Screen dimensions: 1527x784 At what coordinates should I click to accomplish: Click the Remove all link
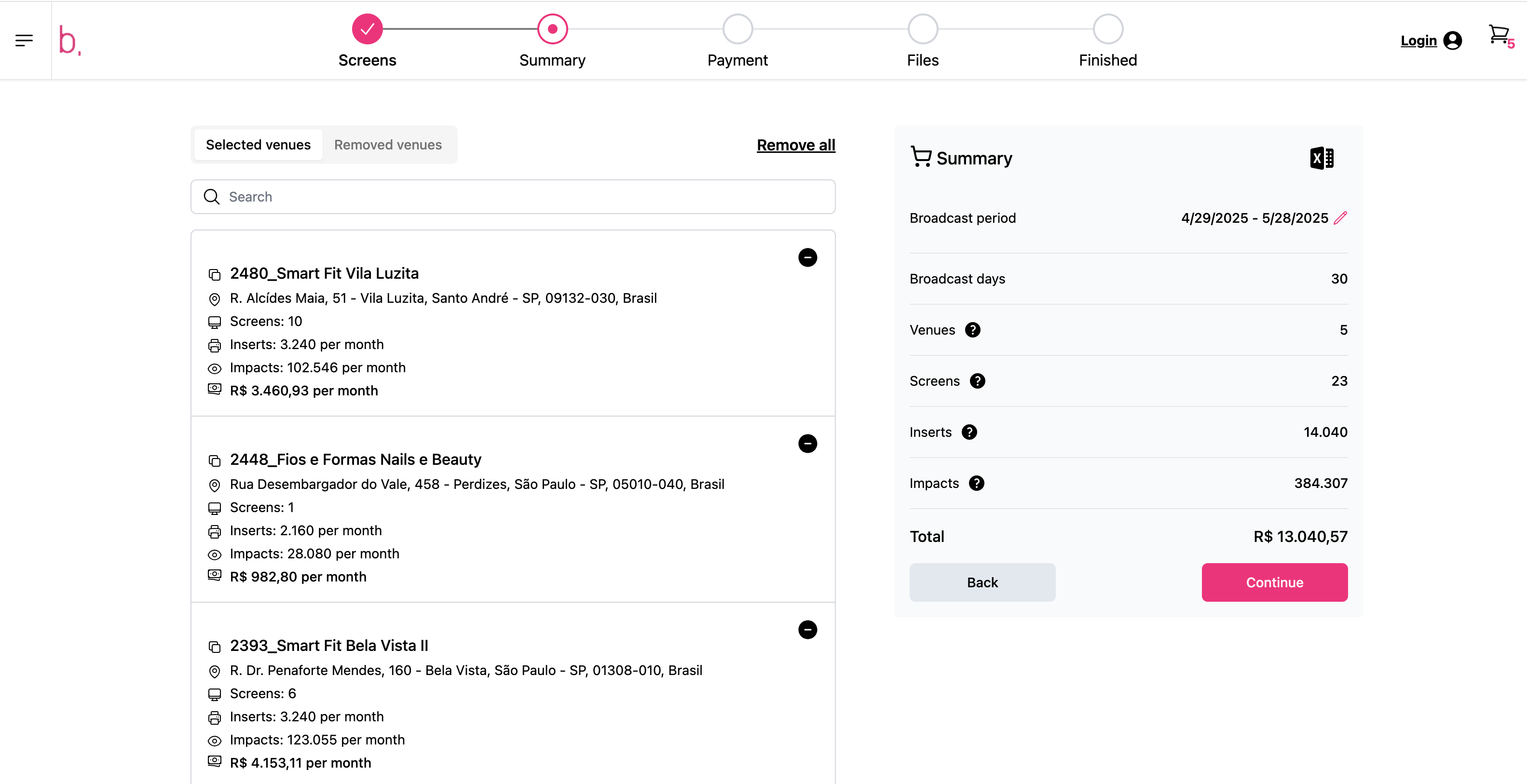(x=795, y=145)
